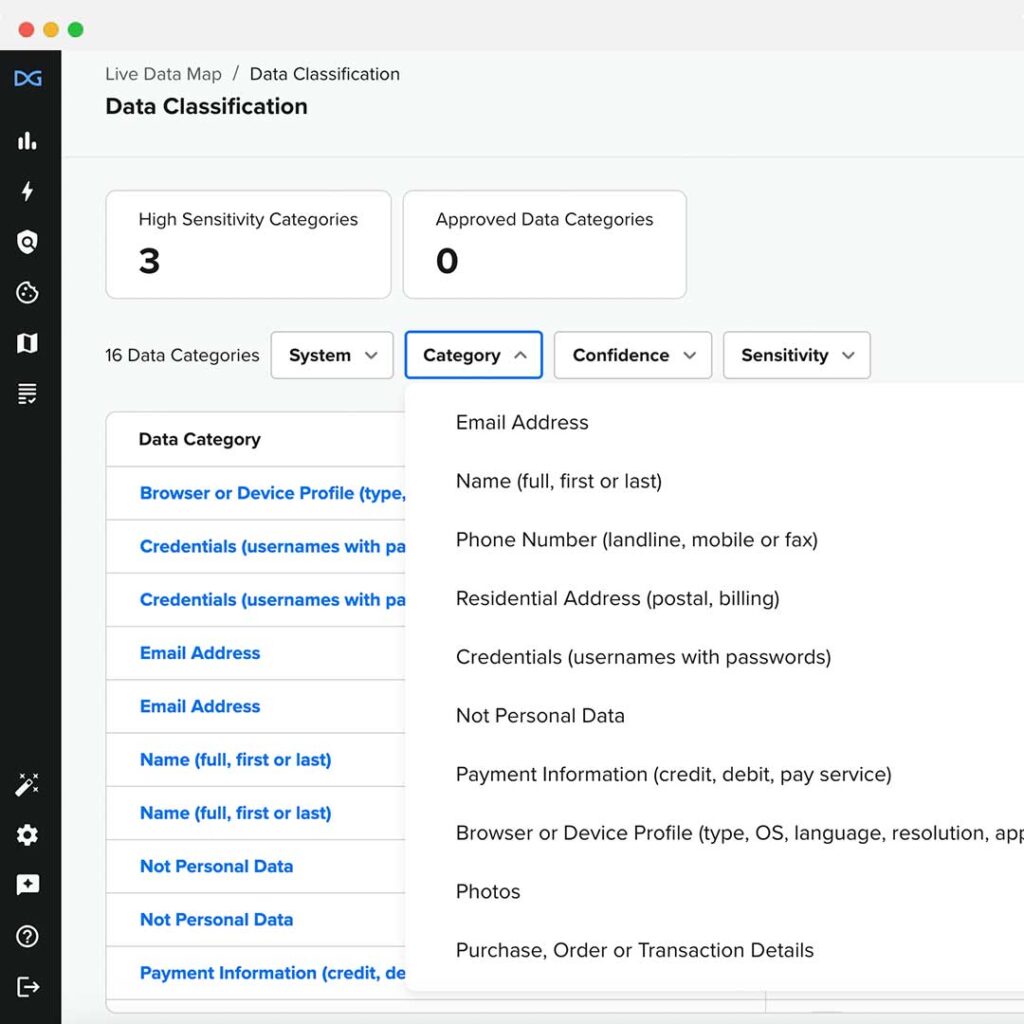Select Not Personal Data from the dropdown list

[x=540, y=715]
